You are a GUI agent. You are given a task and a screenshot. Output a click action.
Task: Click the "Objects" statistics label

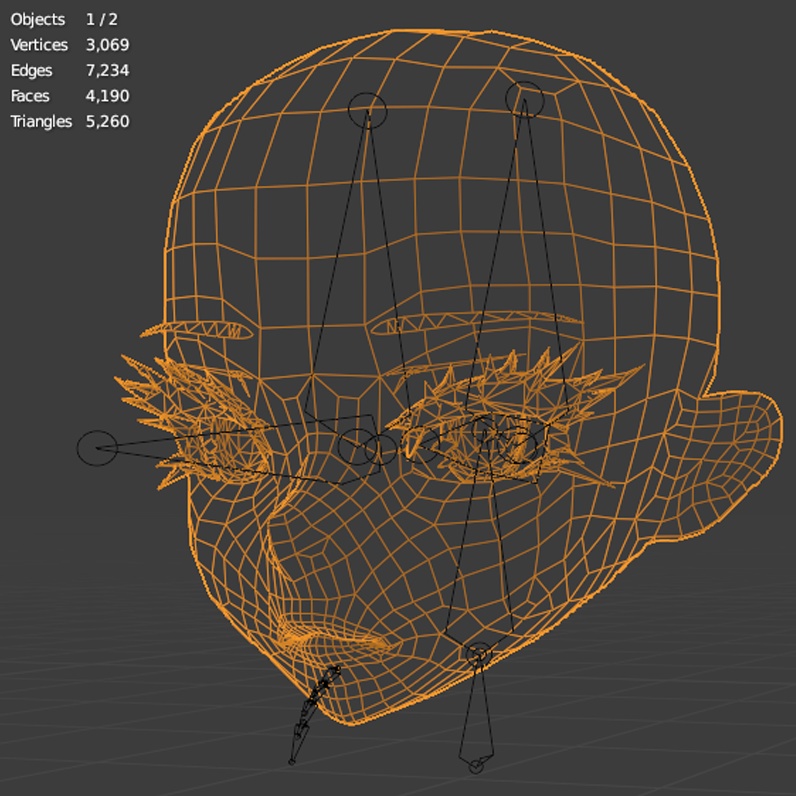point(38,20)
